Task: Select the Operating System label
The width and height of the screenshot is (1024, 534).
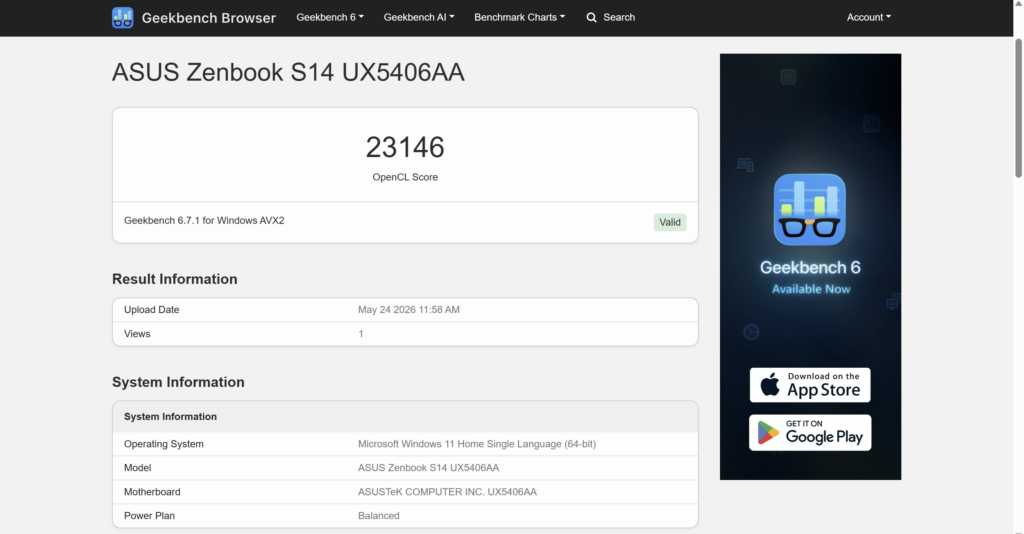Action: 164,444
